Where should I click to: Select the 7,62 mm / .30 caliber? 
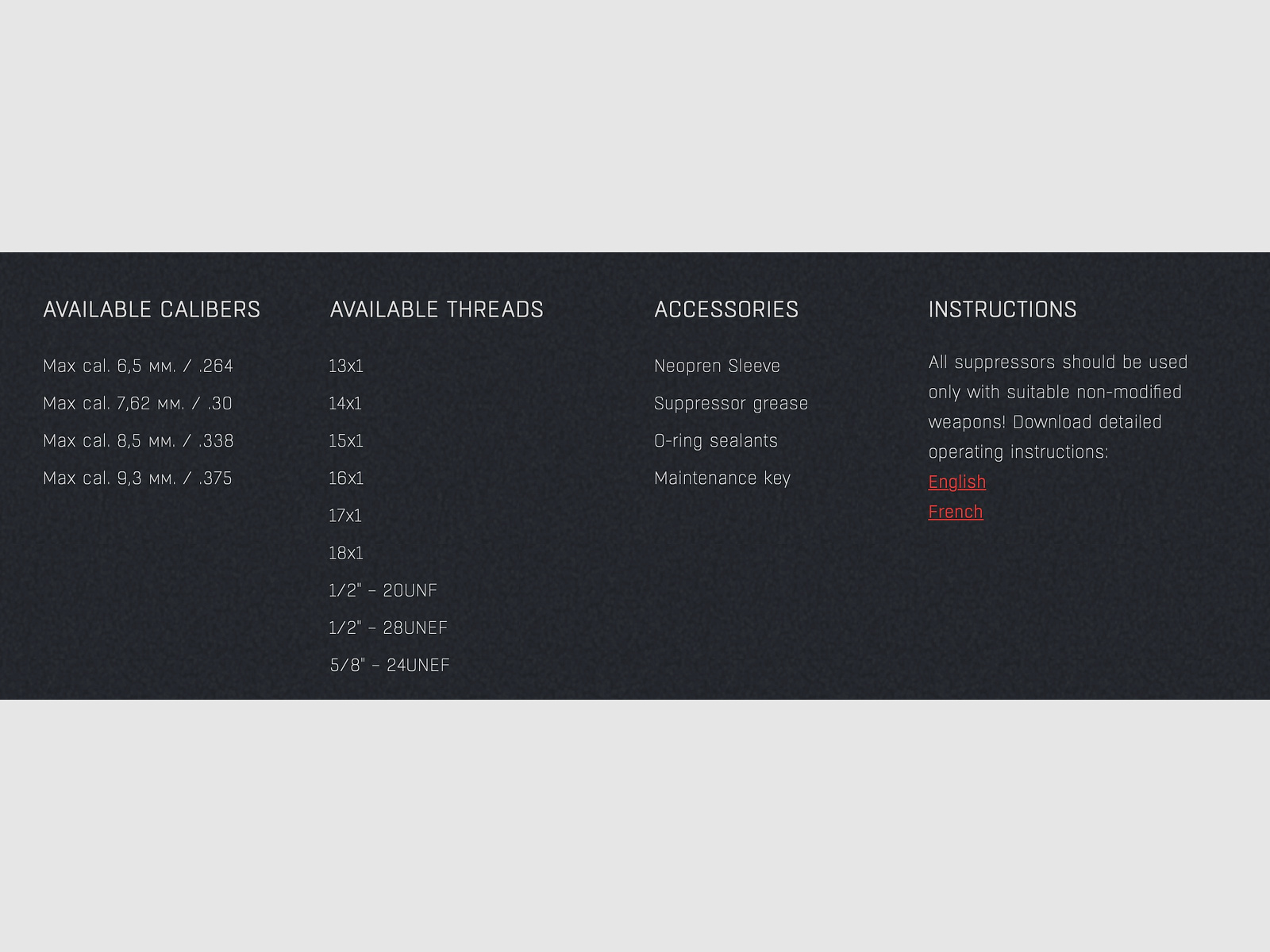[x=137, y=404]
